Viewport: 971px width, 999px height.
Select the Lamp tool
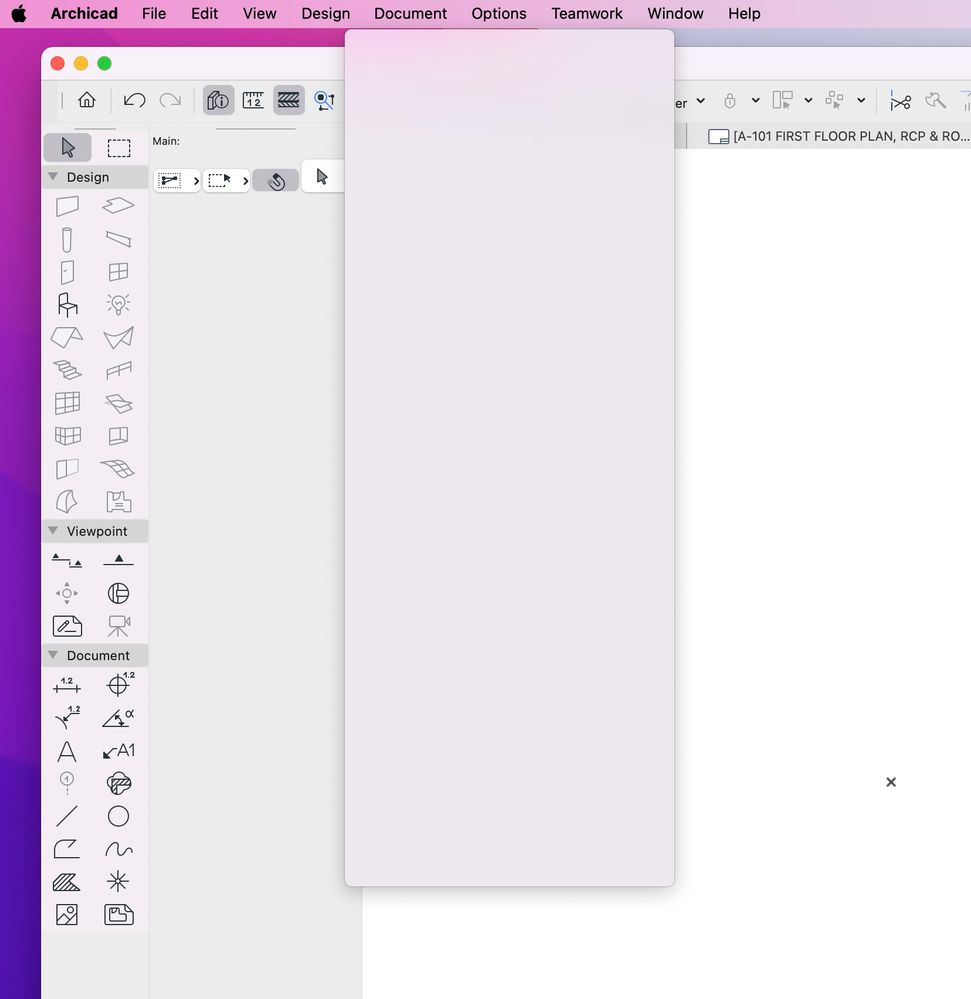tap(118, 304)
